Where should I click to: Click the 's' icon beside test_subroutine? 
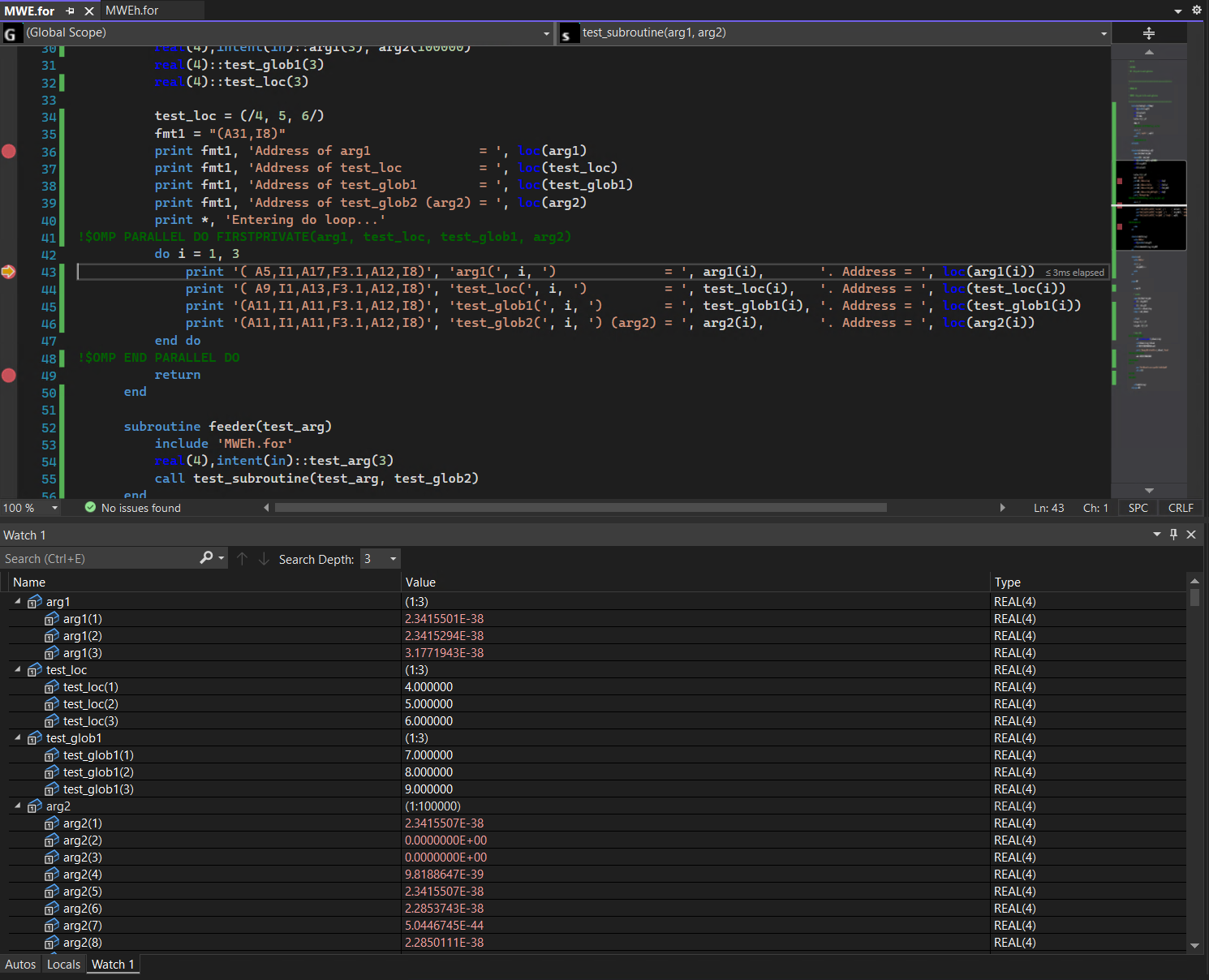click(x=568, y=32)
